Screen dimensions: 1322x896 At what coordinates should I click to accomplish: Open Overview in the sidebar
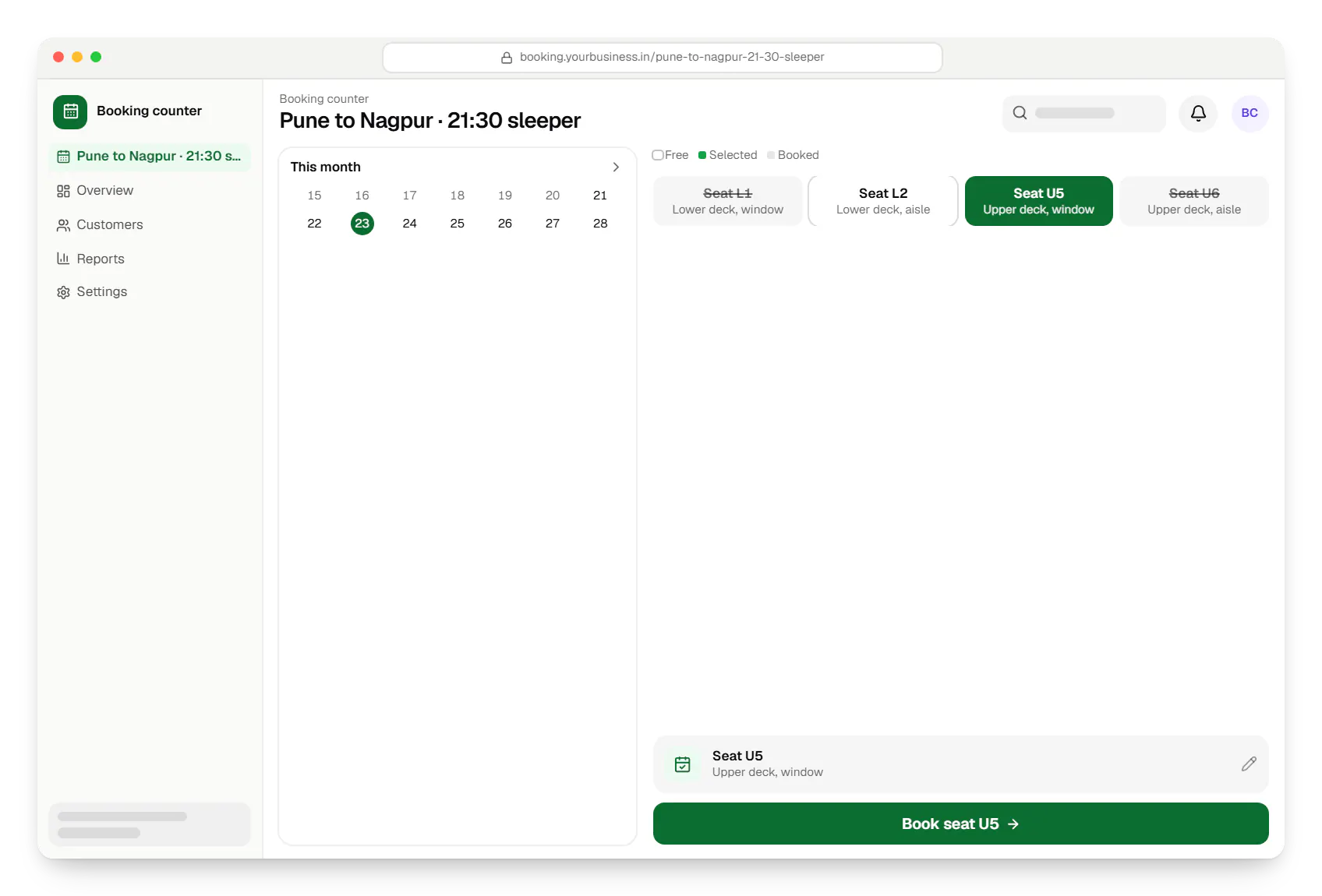coord(150,191)
